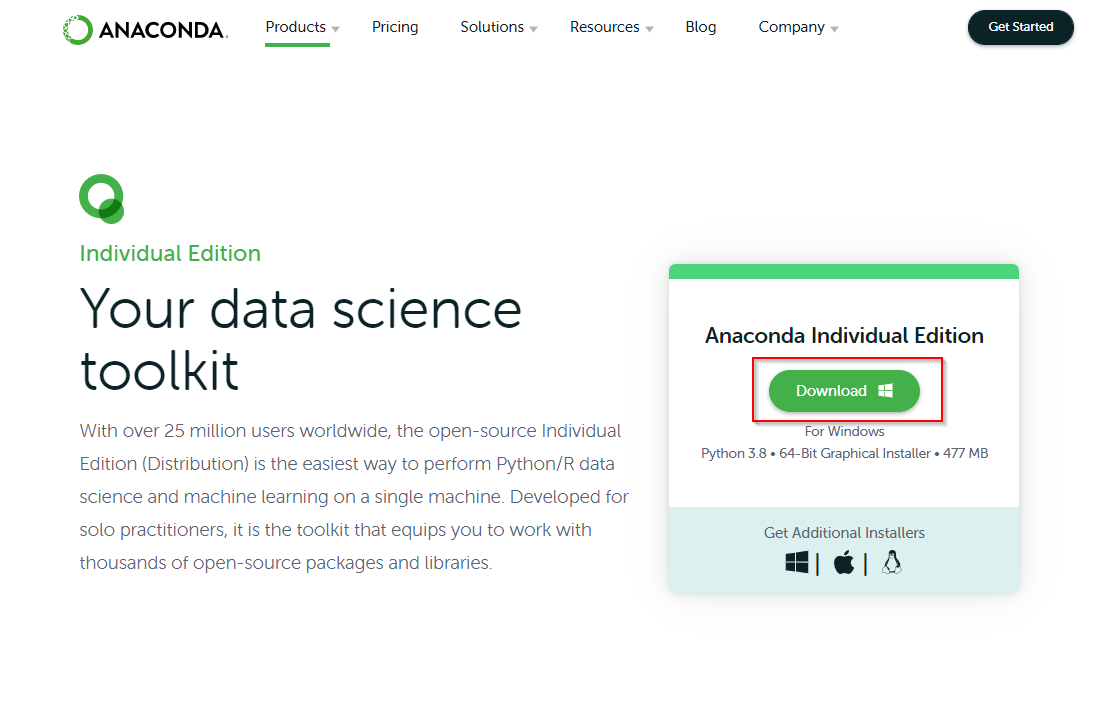Click the Windows logo inside Download button

[885, 391]
